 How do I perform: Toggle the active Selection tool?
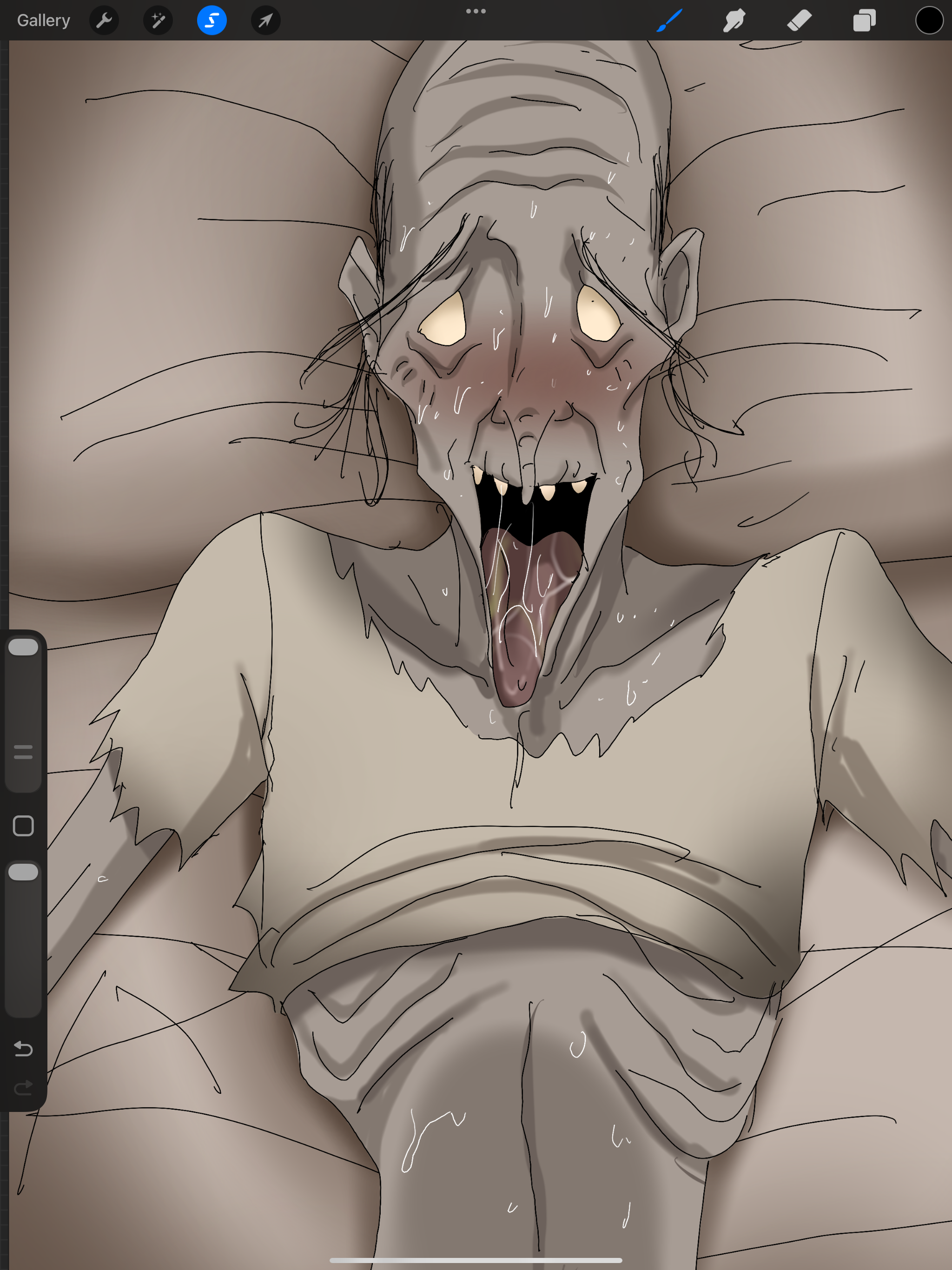212,20
